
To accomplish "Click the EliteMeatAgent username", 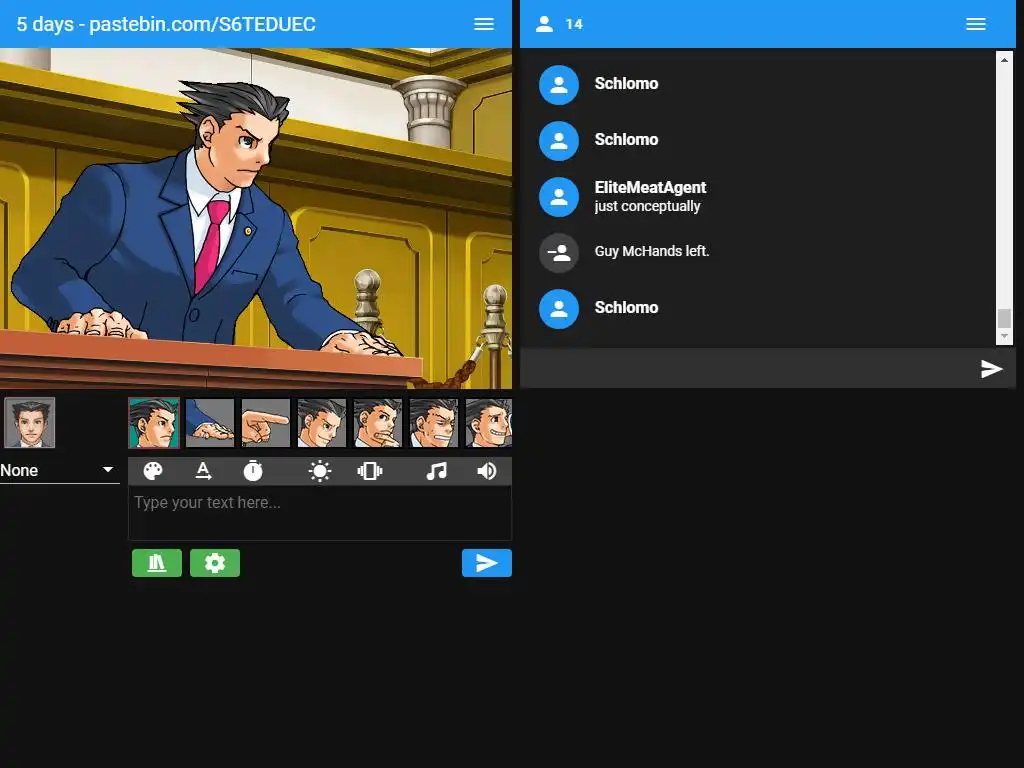I will click(x=650, y=187).
